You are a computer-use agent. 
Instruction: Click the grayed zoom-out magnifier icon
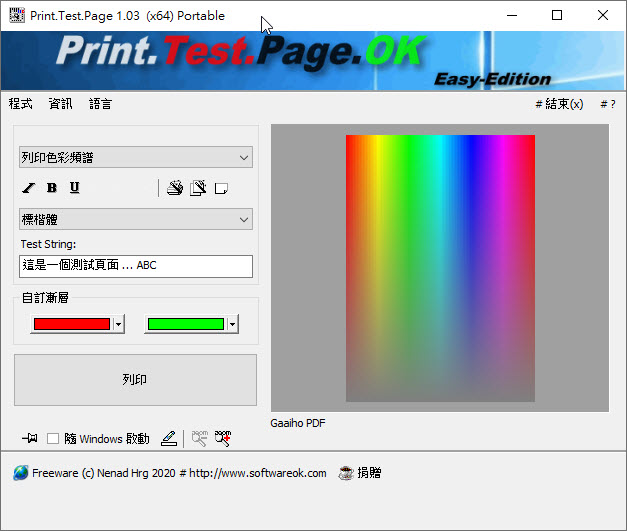point(200,438)
